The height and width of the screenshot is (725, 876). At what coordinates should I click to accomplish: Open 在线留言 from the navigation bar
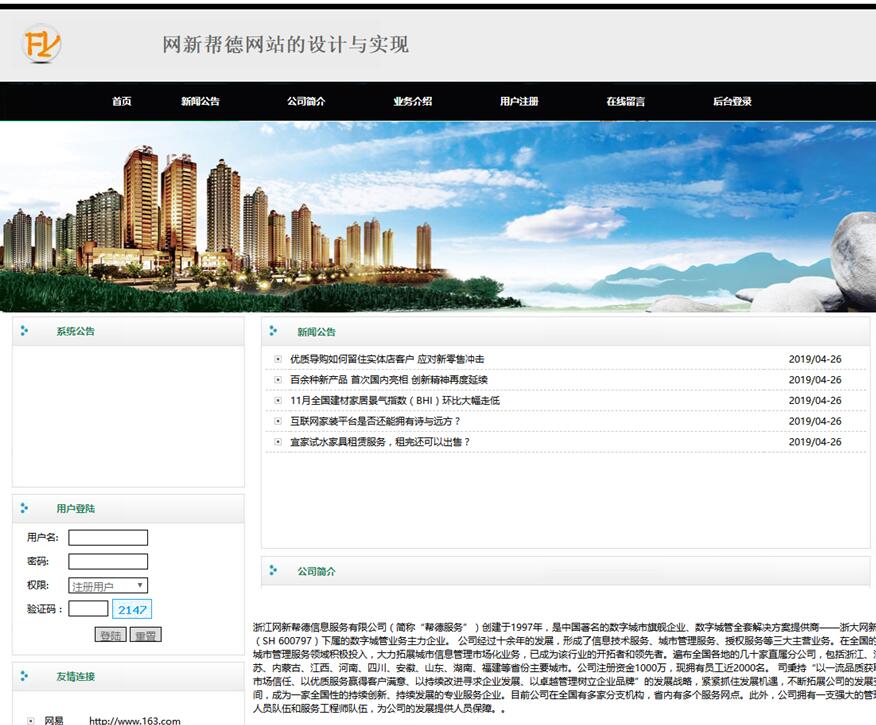(x=625, y=101)
